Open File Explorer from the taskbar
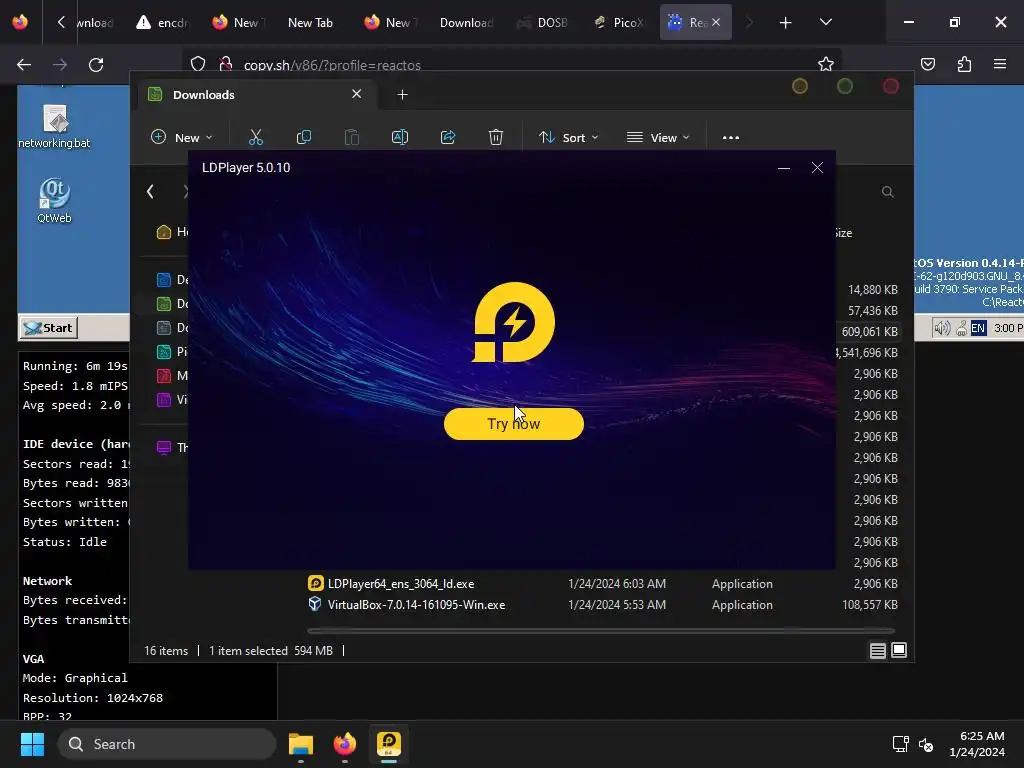Viewport: 1024px width, 768px height. (x=301, y=744)
